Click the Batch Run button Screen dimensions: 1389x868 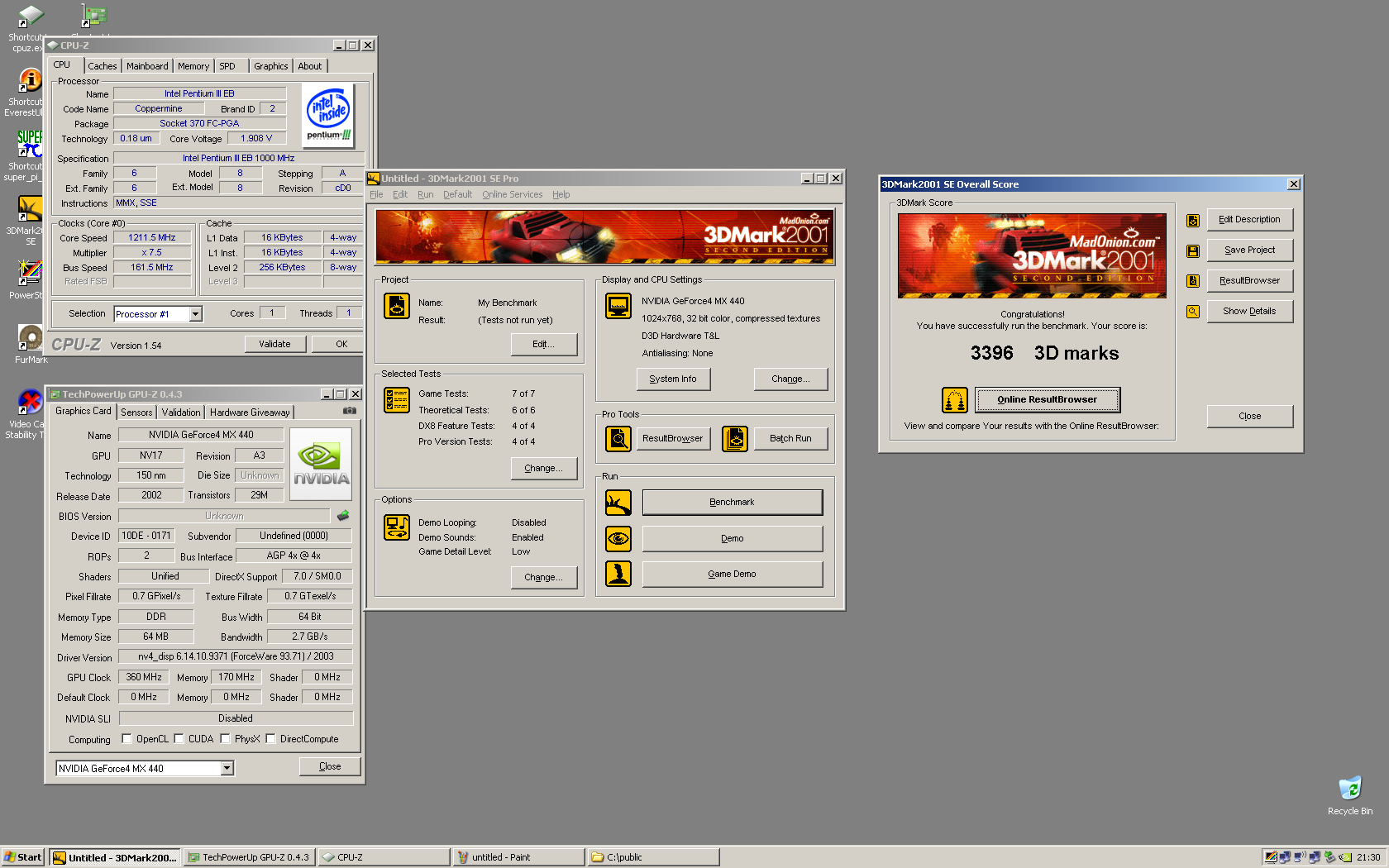coord(790,439)
